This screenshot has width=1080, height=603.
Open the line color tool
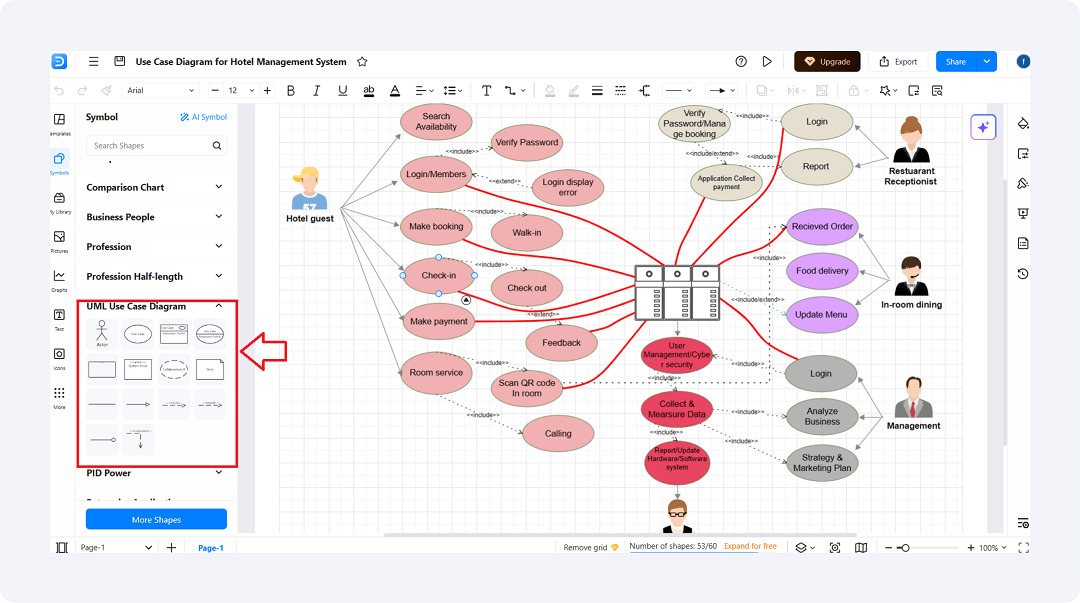click(574, 90)
